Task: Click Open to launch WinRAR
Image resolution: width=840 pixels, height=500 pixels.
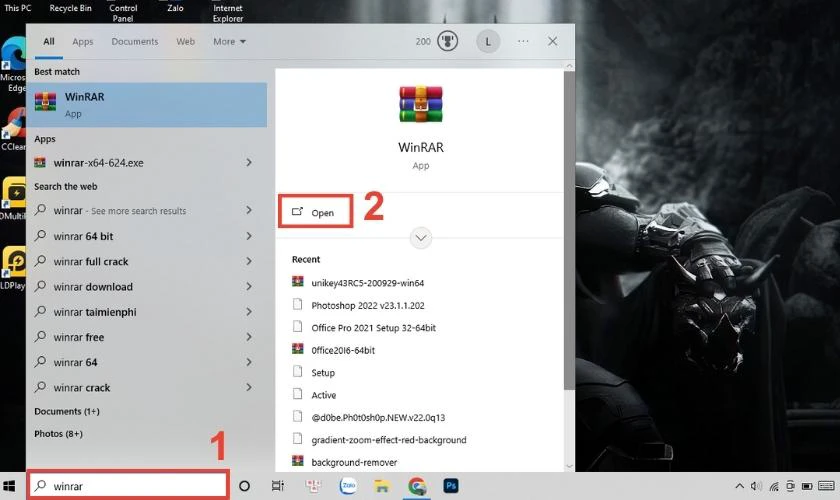Action: point(316,212)
